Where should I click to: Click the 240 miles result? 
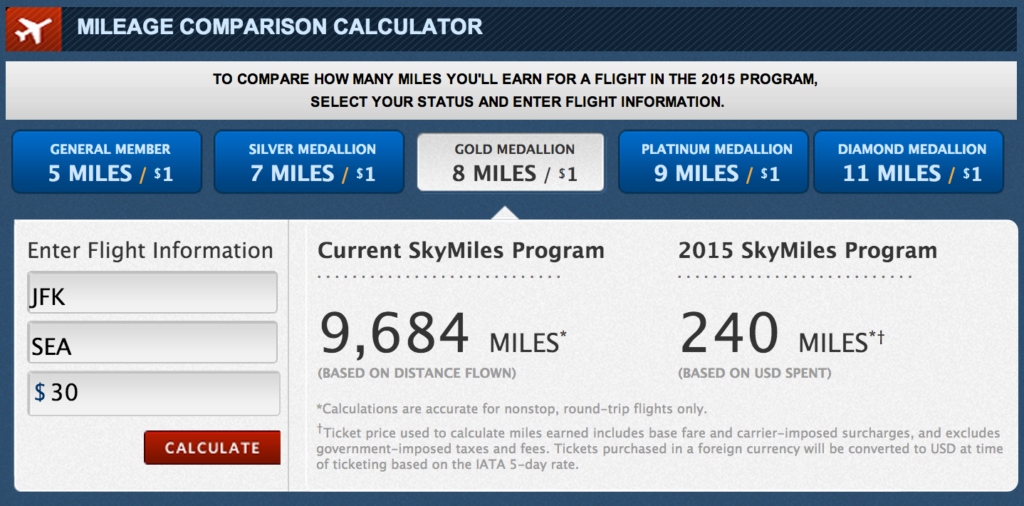coord(730,334)
